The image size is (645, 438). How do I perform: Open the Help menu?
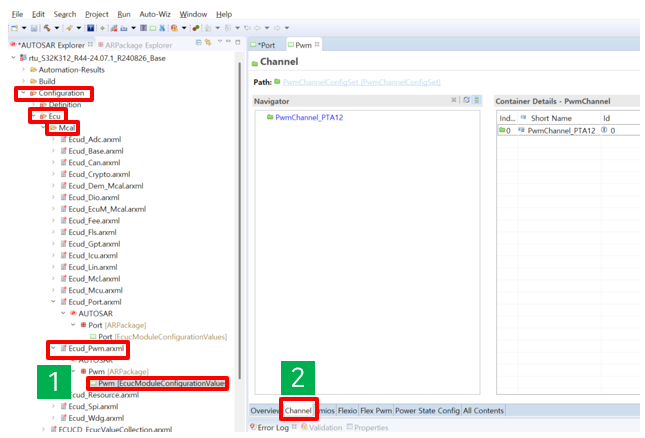click(224, 14)
